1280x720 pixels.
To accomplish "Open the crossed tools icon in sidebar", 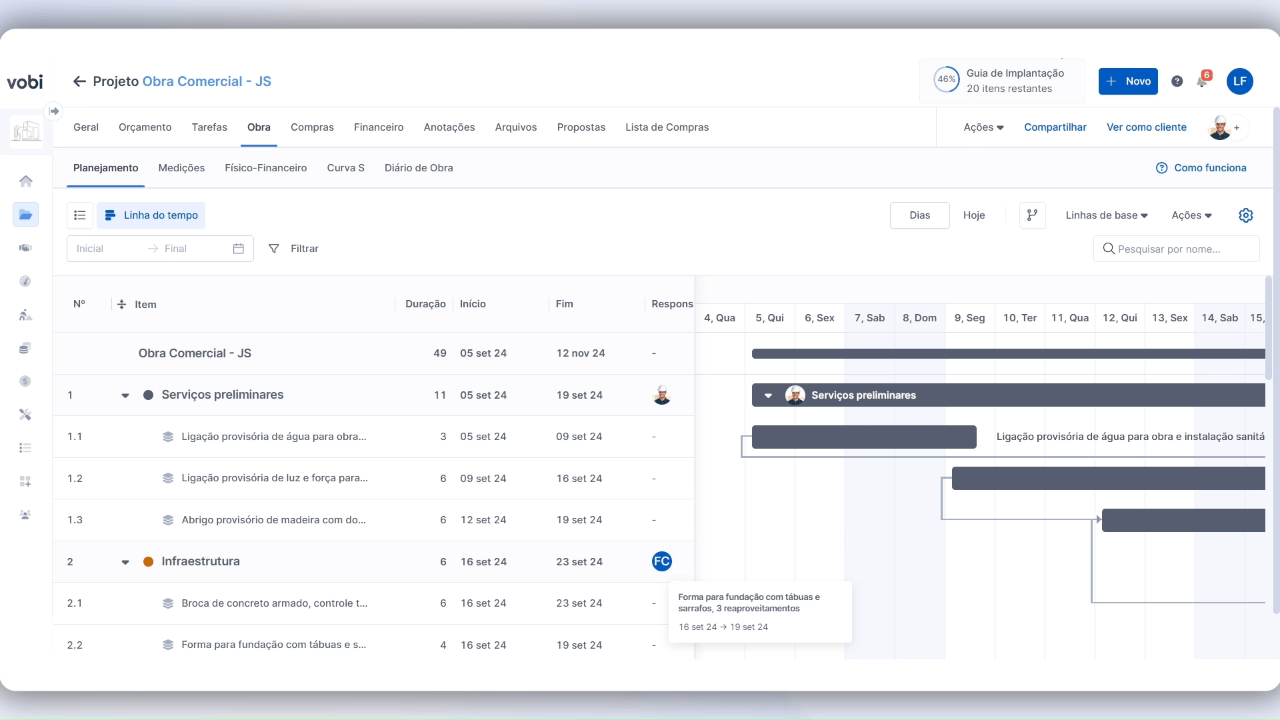I will pyautogui.click(x=26, y=414).
